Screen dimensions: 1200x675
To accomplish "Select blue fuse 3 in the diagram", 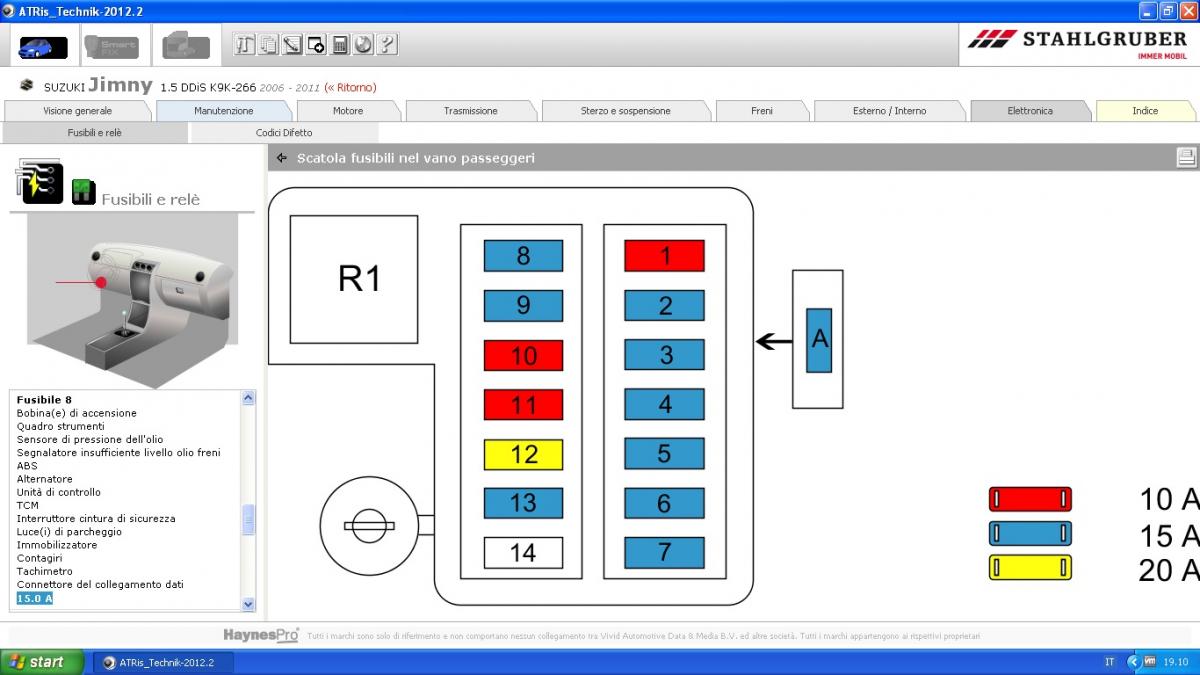I will (664, 355).
